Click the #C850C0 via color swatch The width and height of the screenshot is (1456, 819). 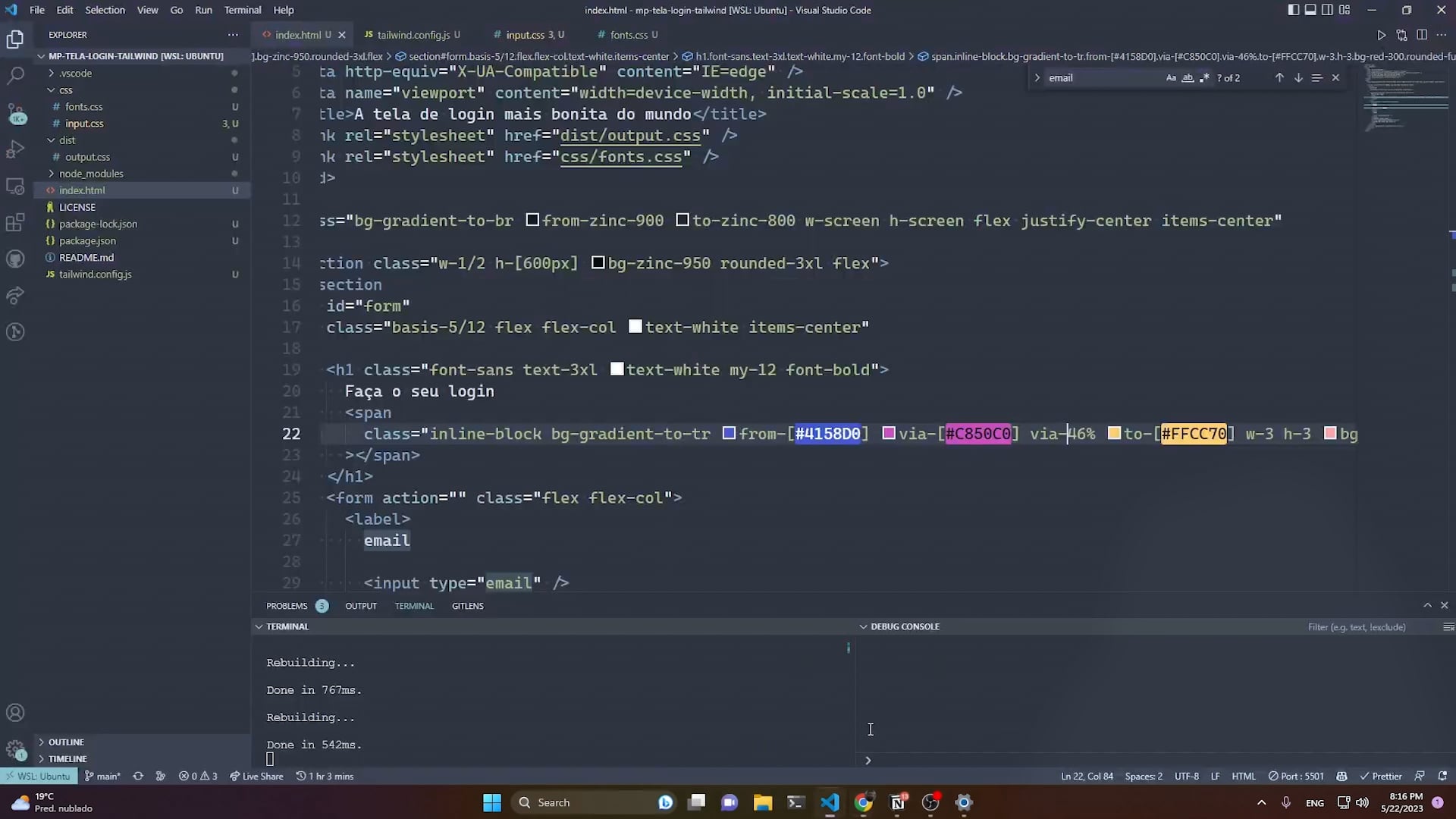(889, 433)
